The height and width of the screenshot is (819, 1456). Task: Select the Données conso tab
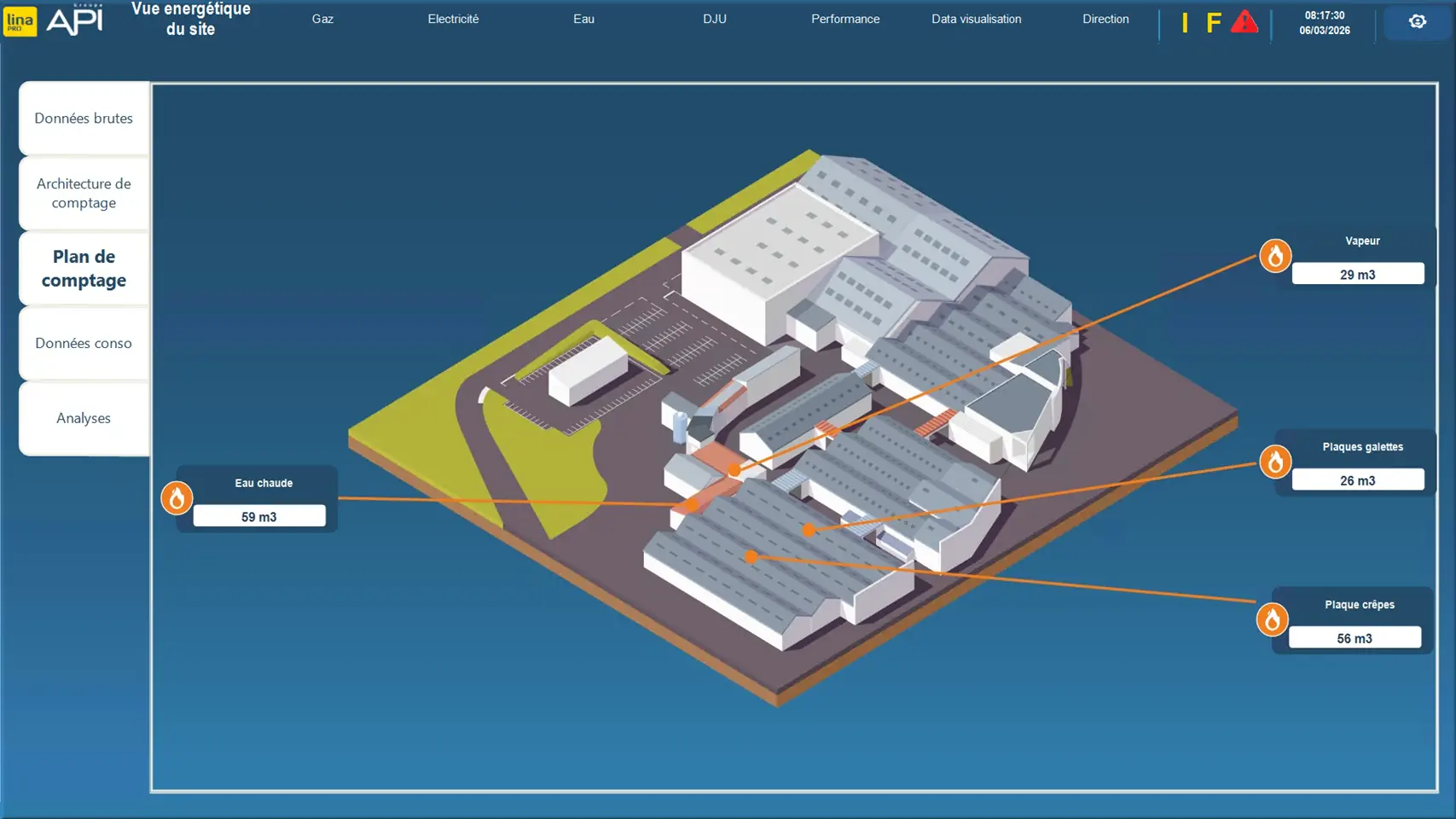(x=84, y=343)
